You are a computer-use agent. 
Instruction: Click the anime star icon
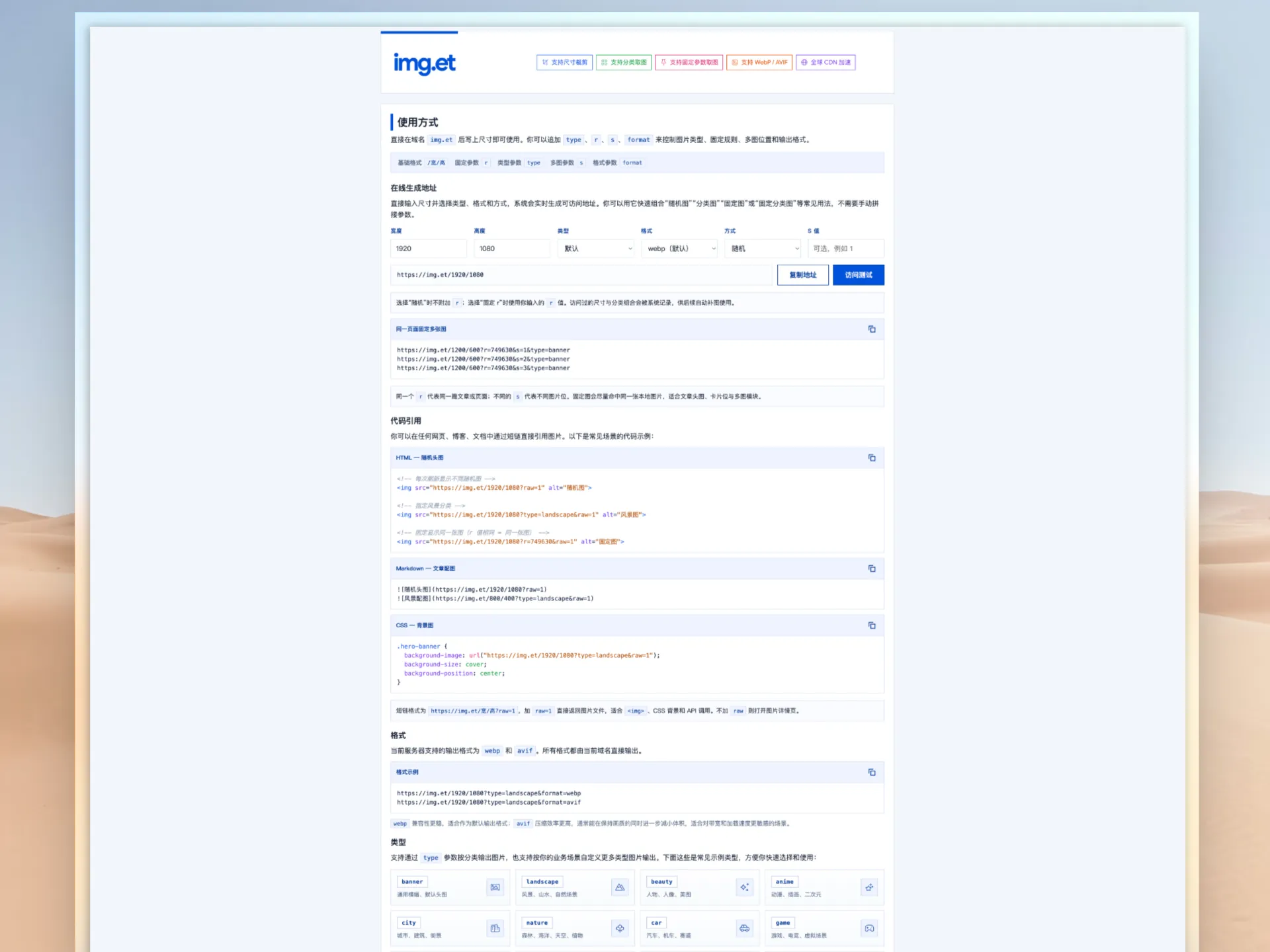coord(869,887)
